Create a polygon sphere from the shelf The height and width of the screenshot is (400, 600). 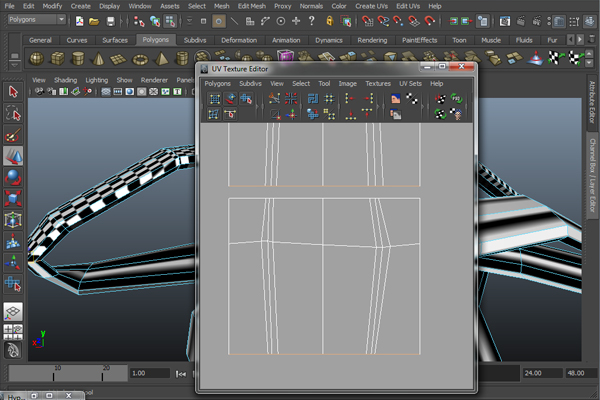(x=37, y=59)
